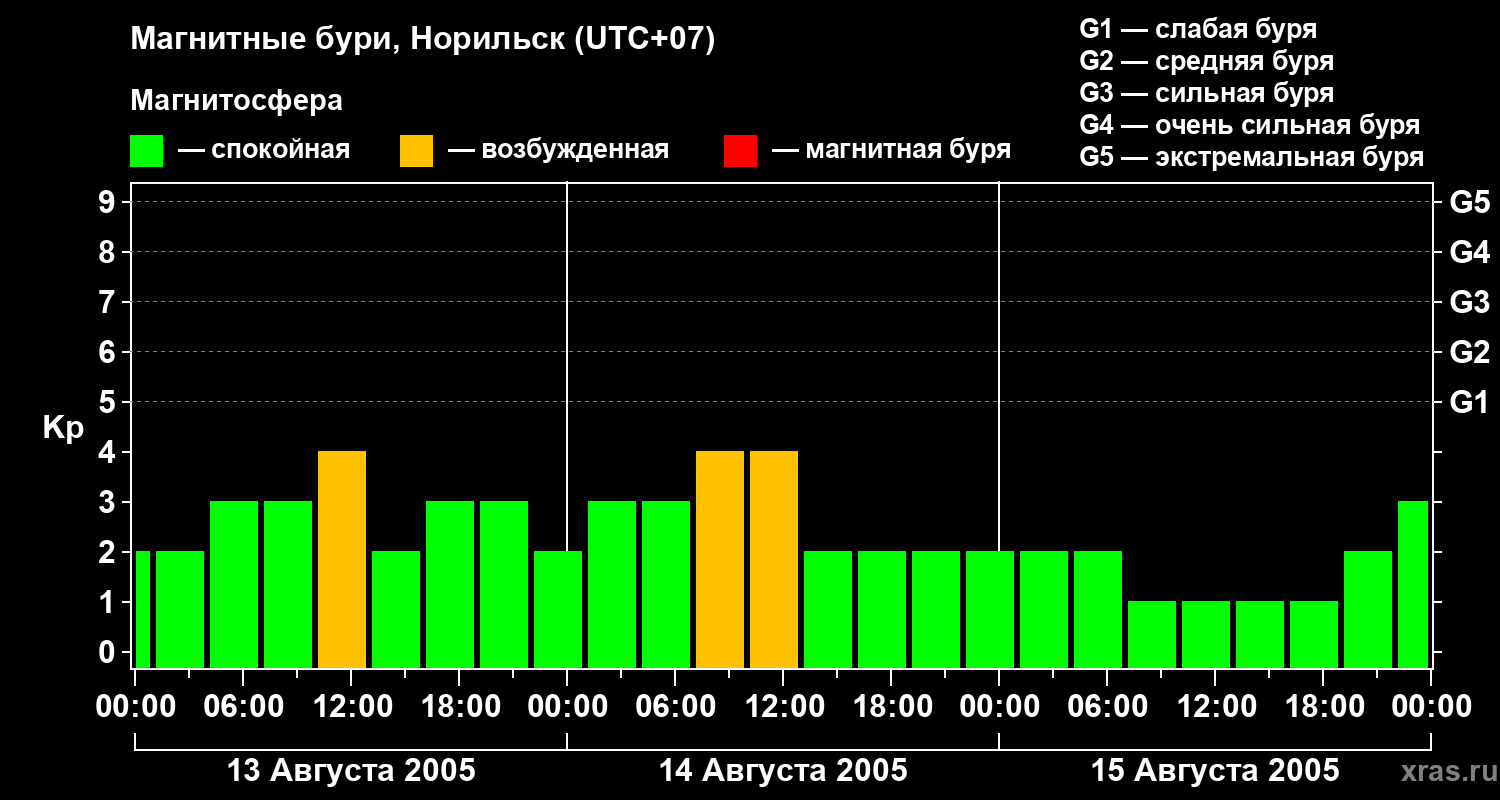Click 'G5 — экстремальная буря' legend line
The height and width of the screenshot is (800, 1500).
[x=1251, y=157]
